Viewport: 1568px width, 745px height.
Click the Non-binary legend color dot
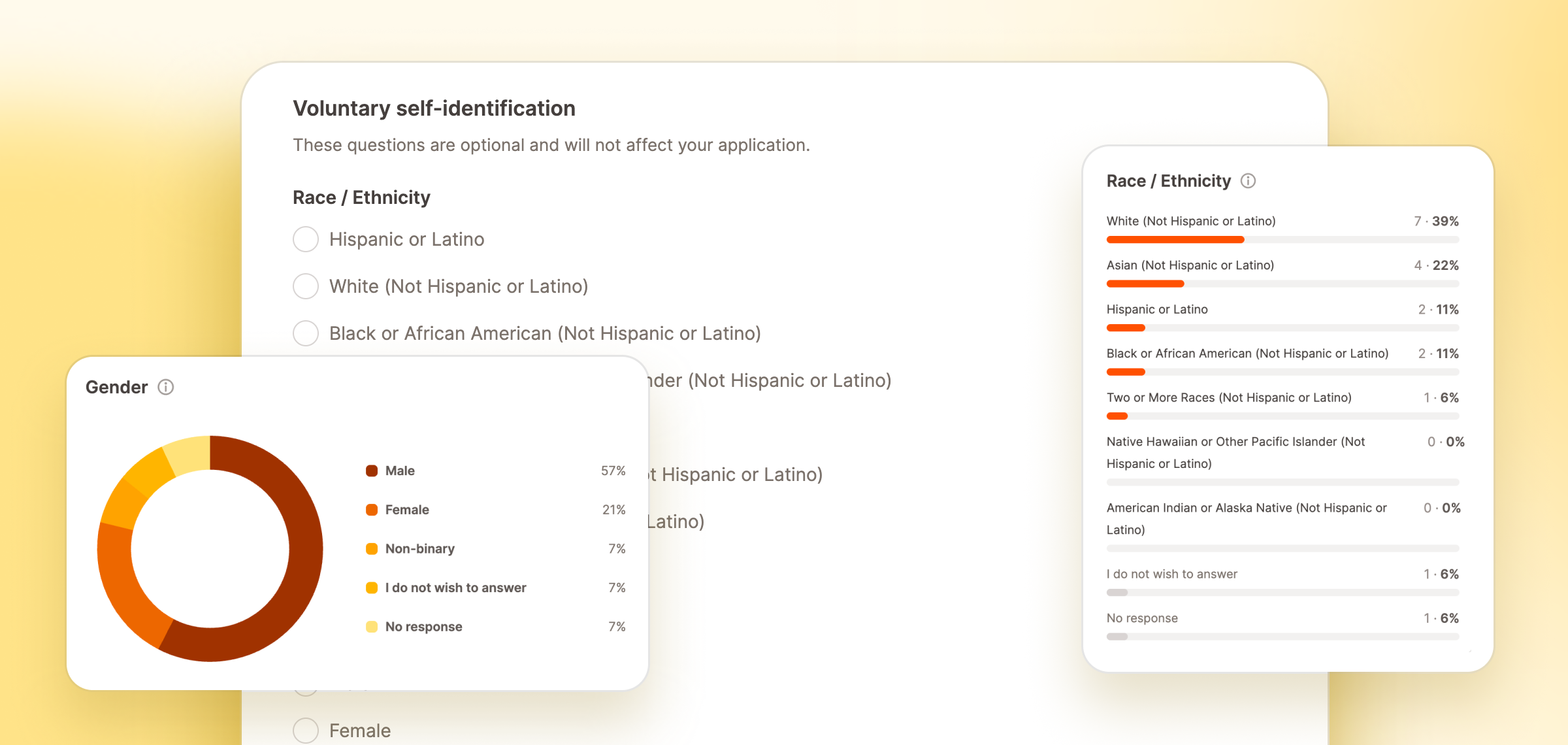point(372,549)
